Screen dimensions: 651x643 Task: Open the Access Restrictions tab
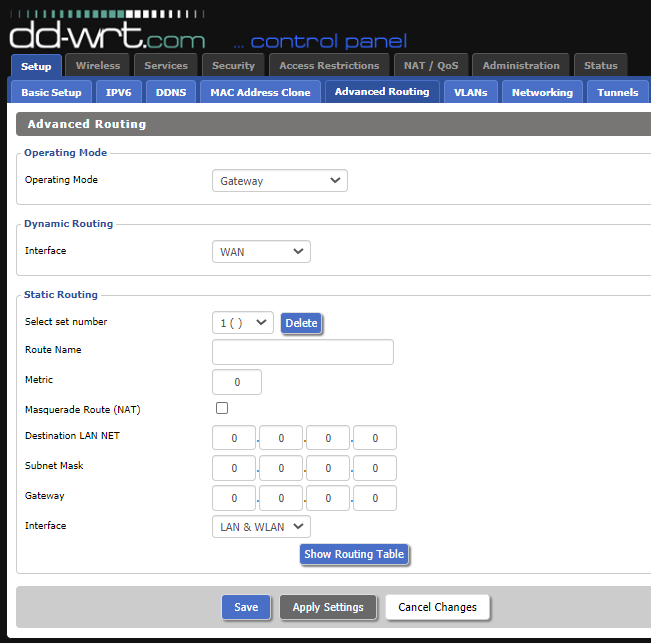[x=329, y=65]
